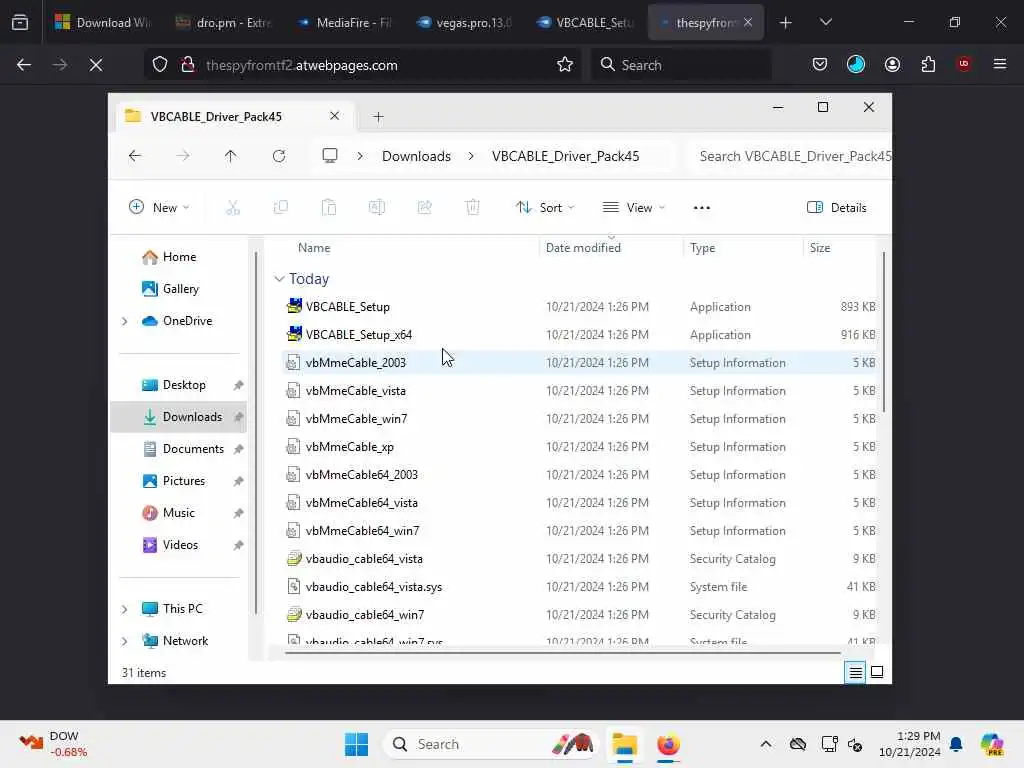Click the tracking protection shield icon

(160, 65)
